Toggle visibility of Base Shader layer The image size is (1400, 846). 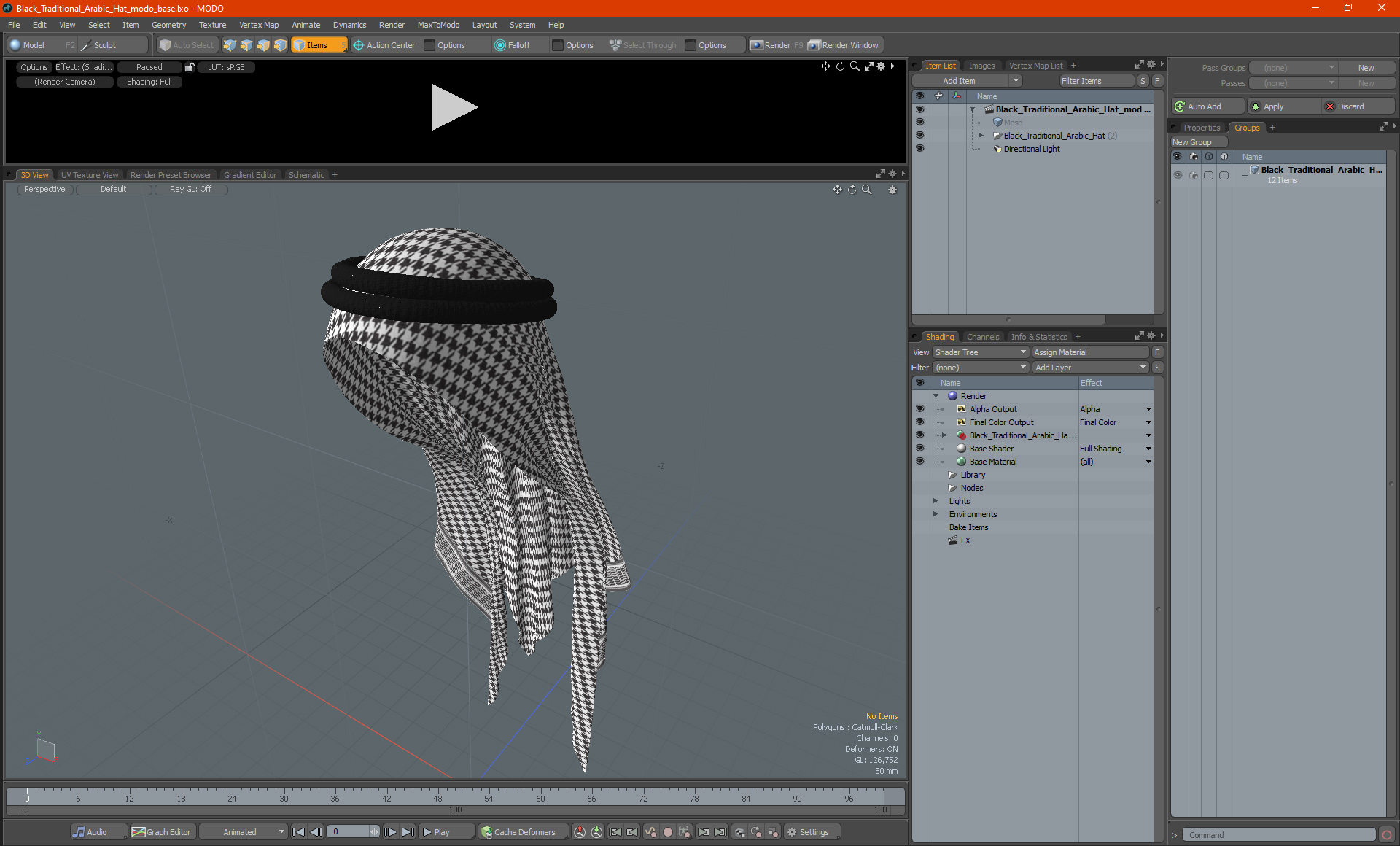[x=919, y=449]
